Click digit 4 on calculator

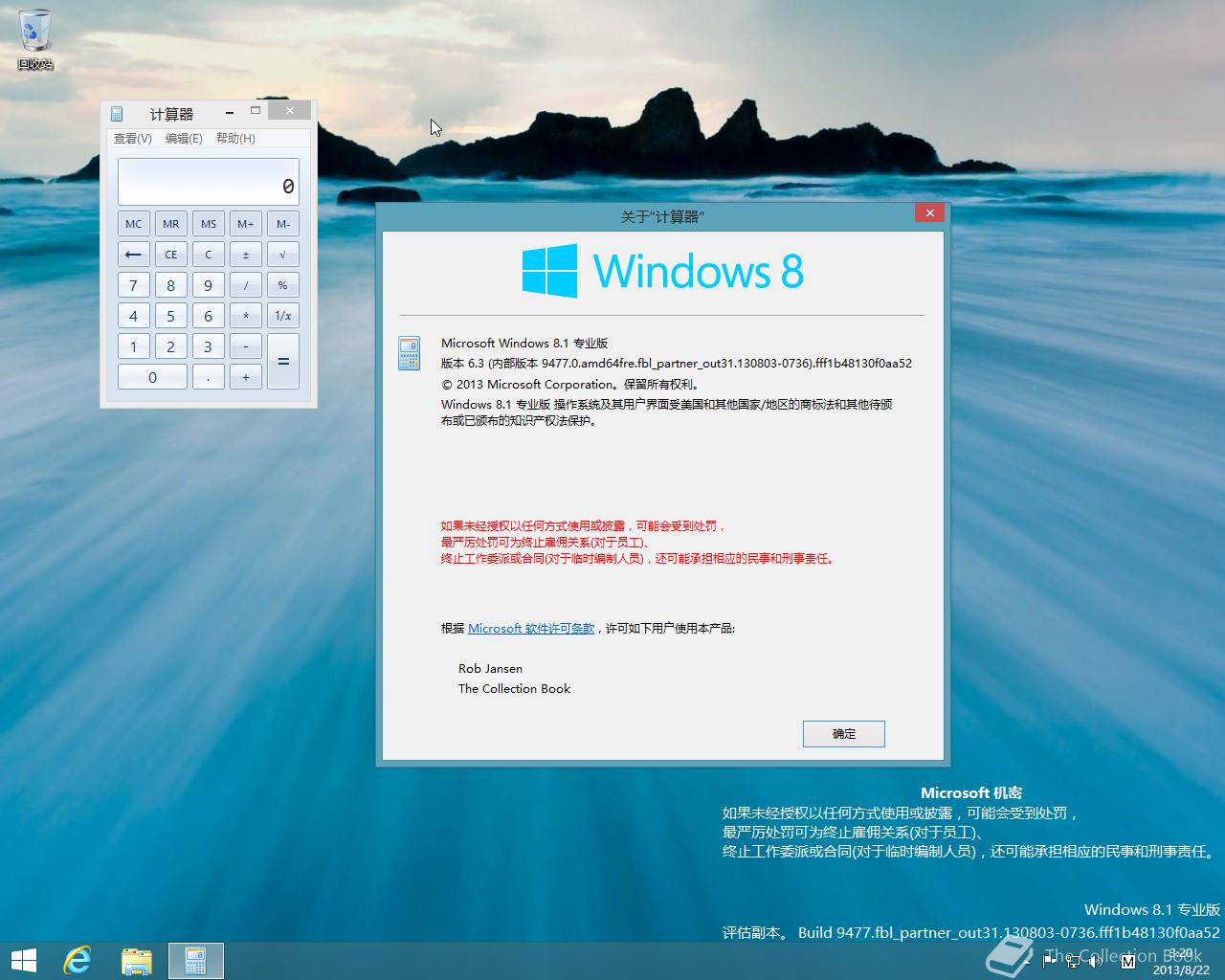133,316
